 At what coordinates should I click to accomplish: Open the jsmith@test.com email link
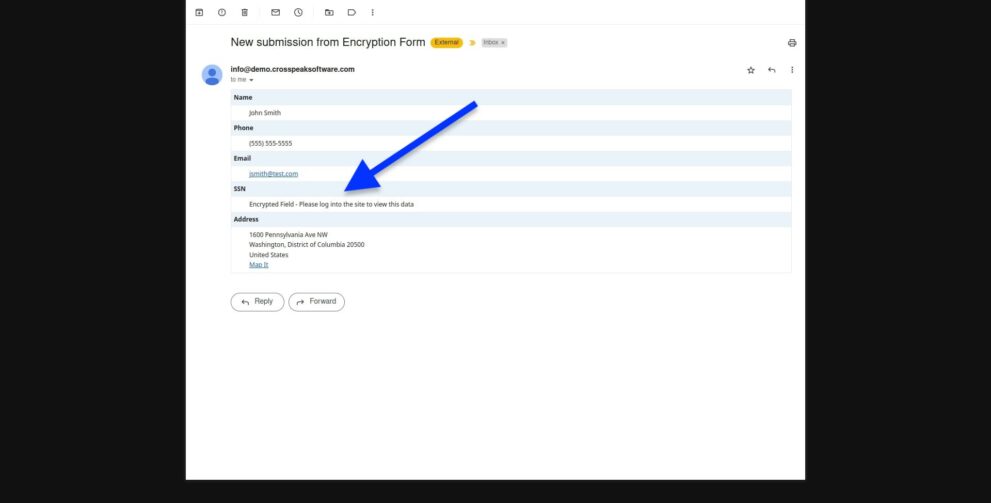pos(273,174)
